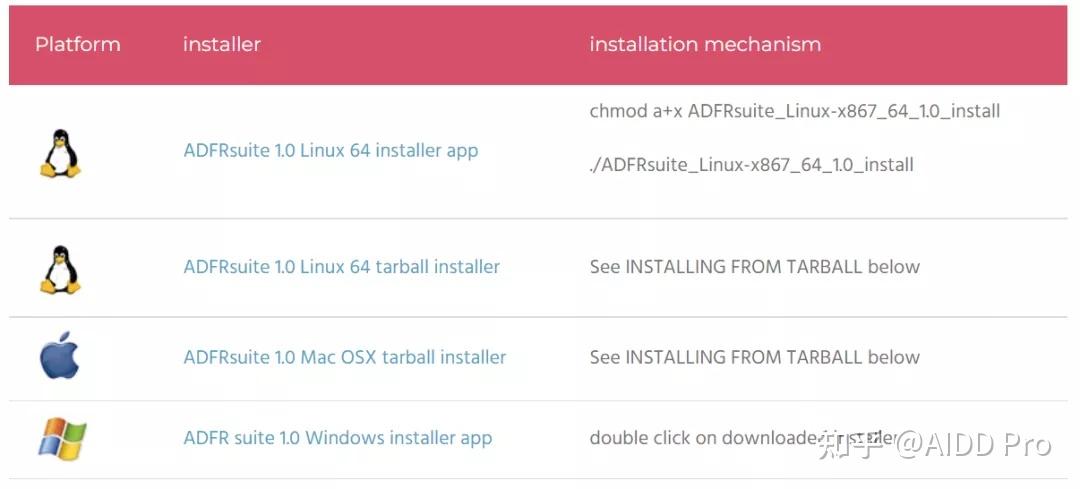Click the penguin icon in Linux tarball row
Image resolution: width=1080 pixels, height=489 pixels.
[61, 268]
